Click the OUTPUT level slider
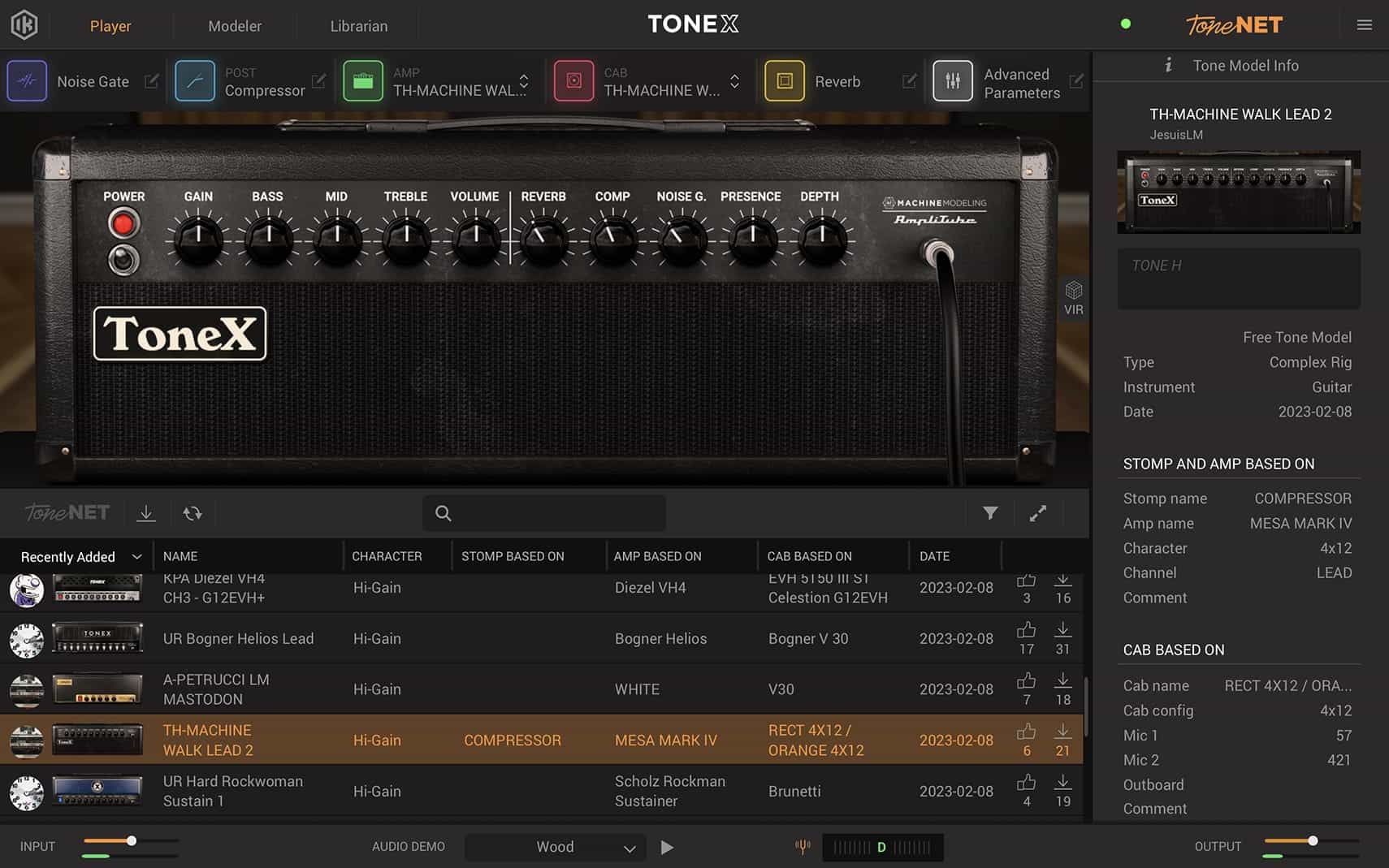 [1311, 841]
